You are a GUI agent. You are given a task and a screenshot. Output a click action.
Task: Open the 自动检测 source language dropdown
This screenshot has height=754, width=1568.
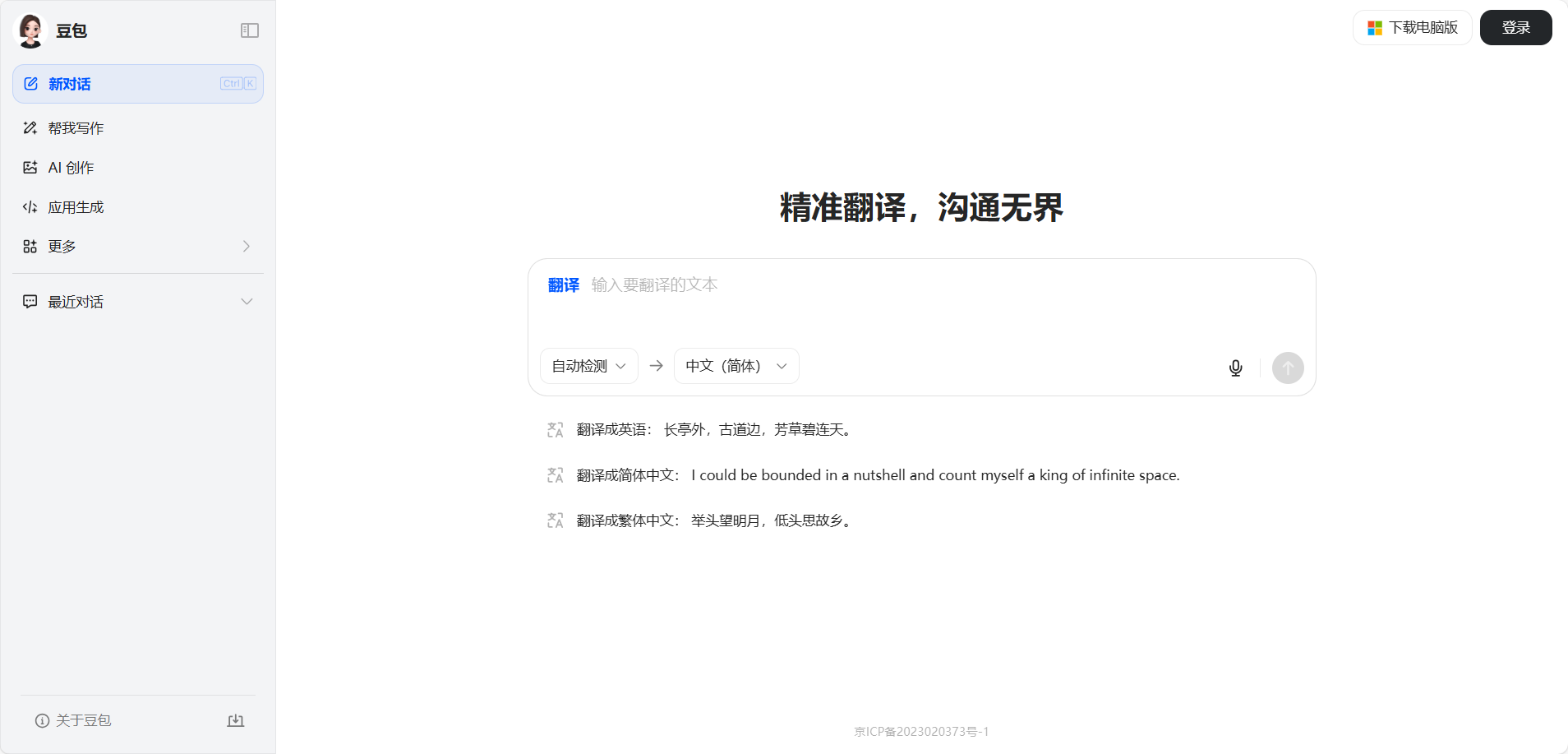(588, 366)
